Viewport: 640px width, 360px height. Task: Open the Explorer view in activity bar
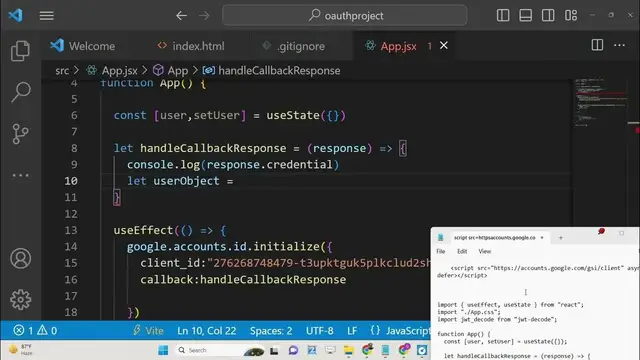pyautogui.click(x=20, y=51)
